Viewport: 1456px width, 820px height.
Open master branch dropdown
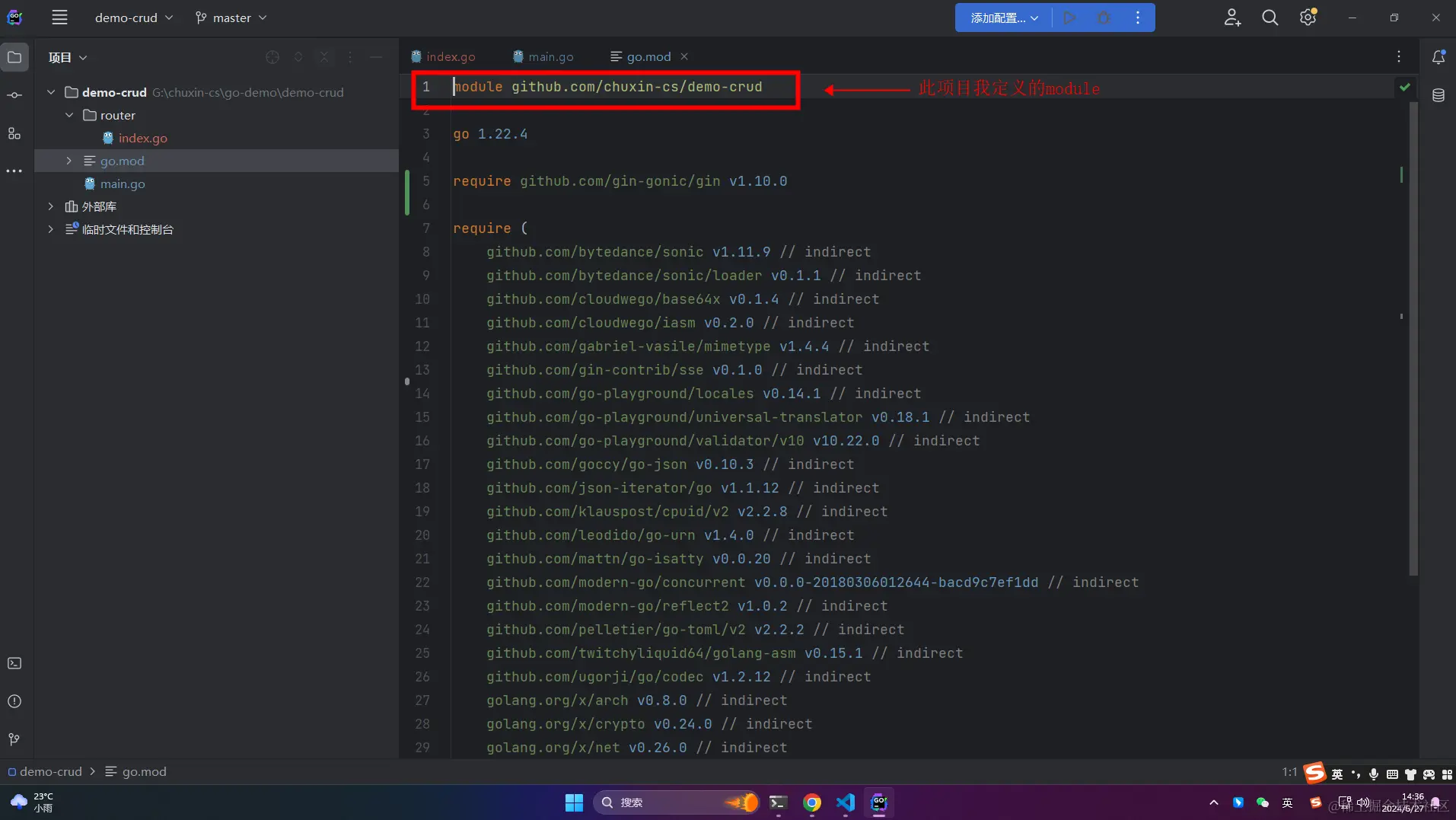[x=231, y=18]
